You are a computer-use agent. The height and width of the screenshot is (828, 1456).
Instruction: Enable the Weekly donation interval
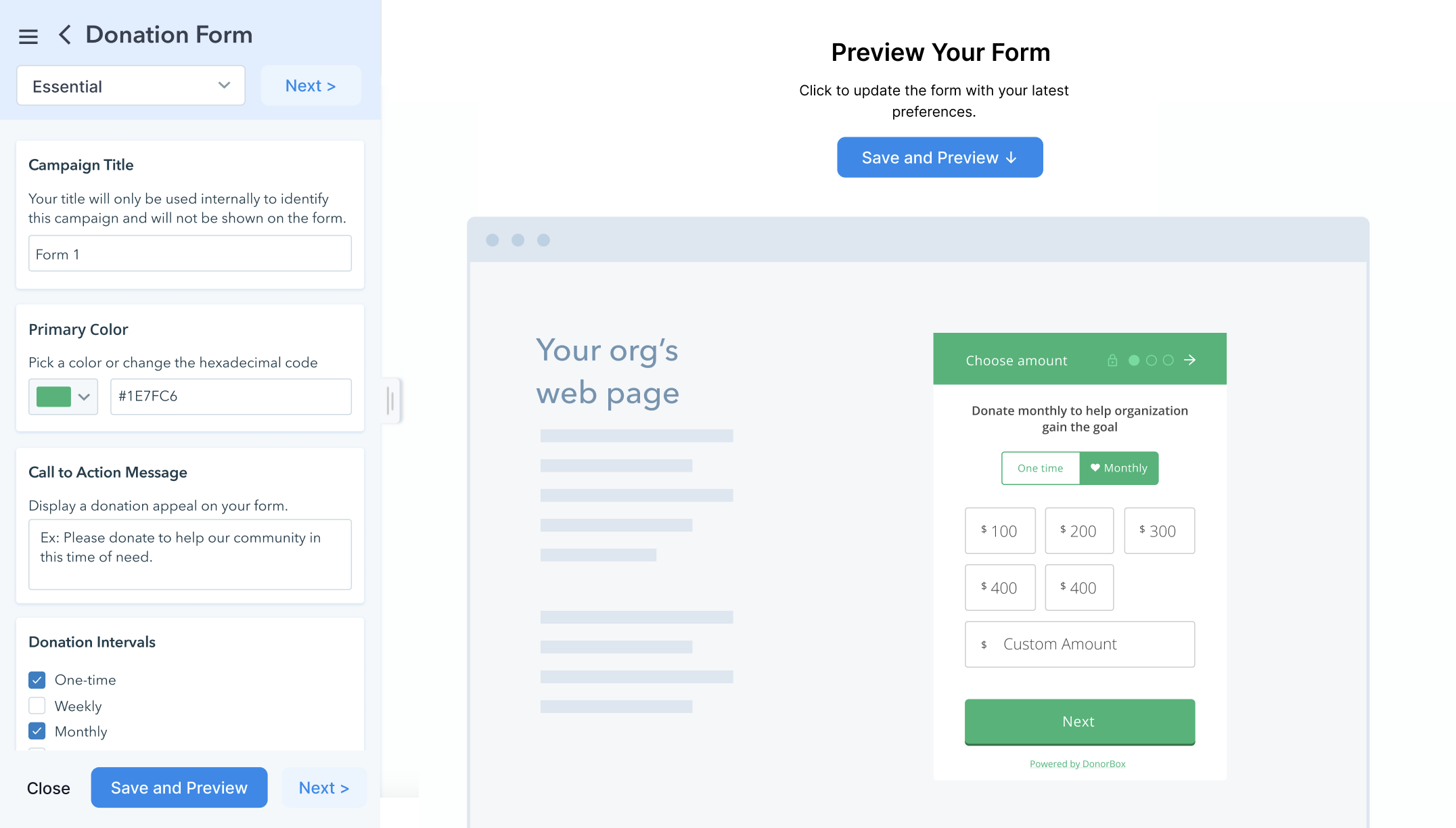click(x=37, y=706)
